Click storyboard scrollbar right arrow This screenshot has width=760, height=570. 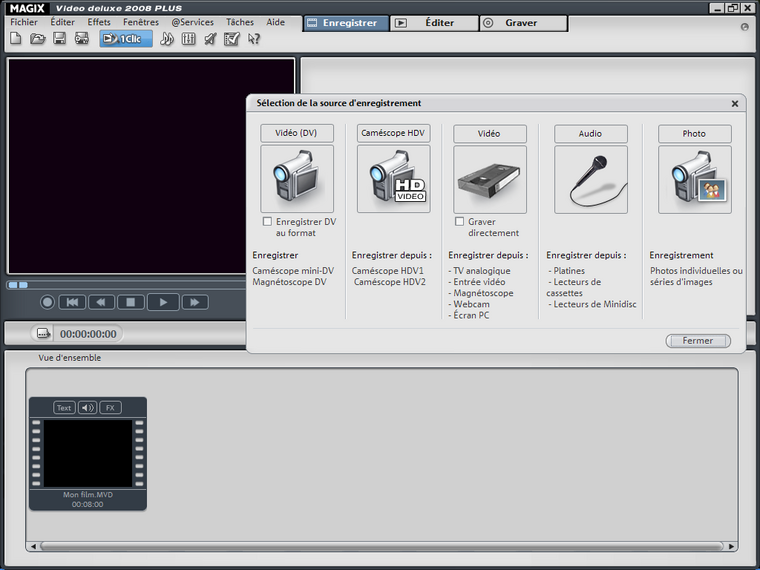coord(731,546)
